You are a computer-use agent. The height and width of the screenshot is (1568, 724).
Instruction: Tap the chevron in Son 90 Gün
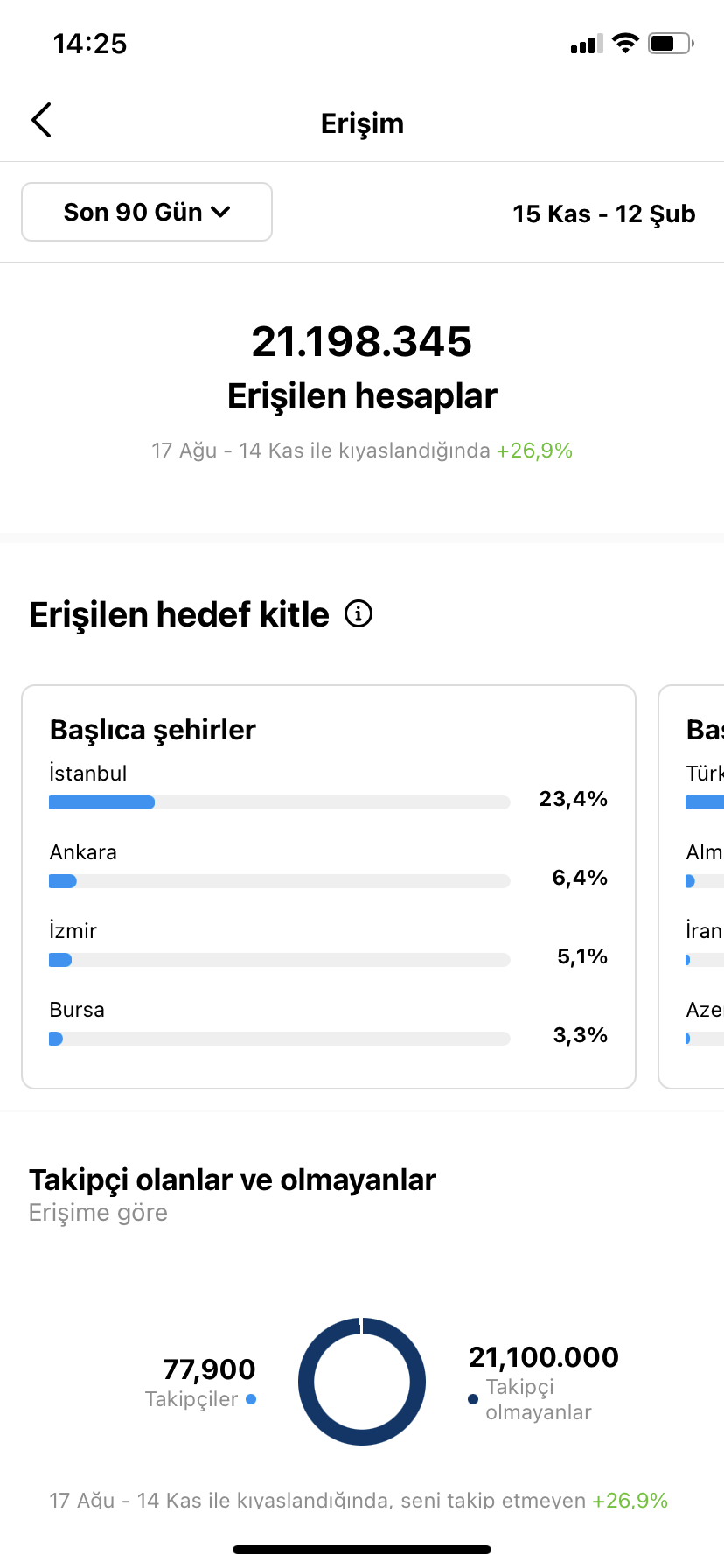pyautogui.click(x=221, y=212)
